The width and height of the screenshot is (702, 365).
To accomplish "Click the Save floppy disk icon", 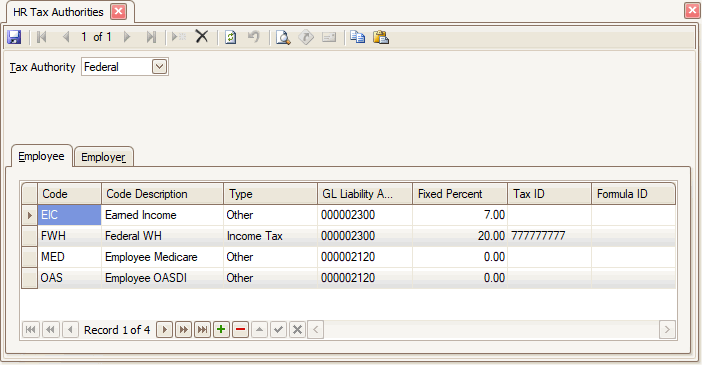I will (14, 37).
